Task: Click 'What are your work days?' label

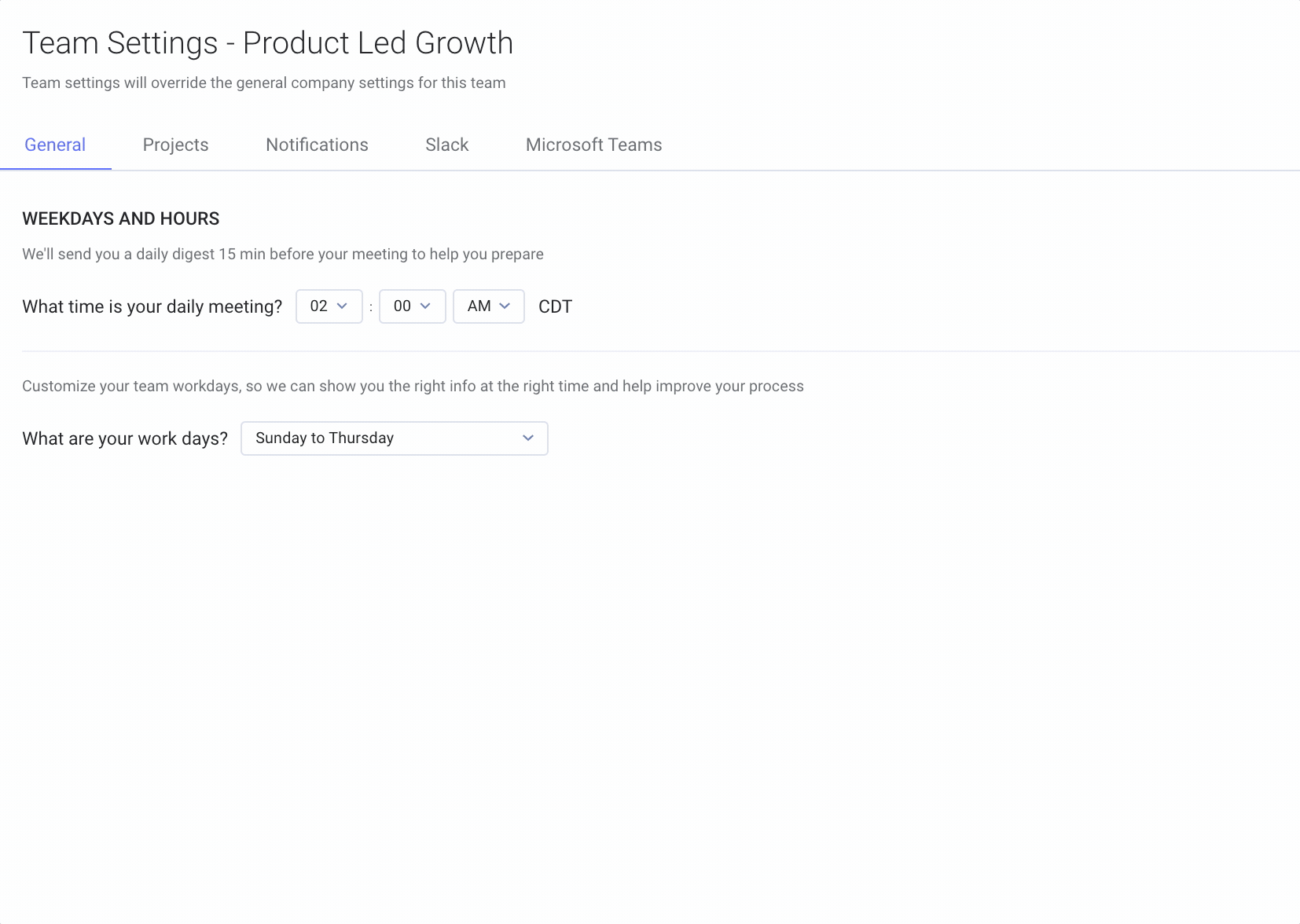Action: pyautogui.click(x=125, y=438)
